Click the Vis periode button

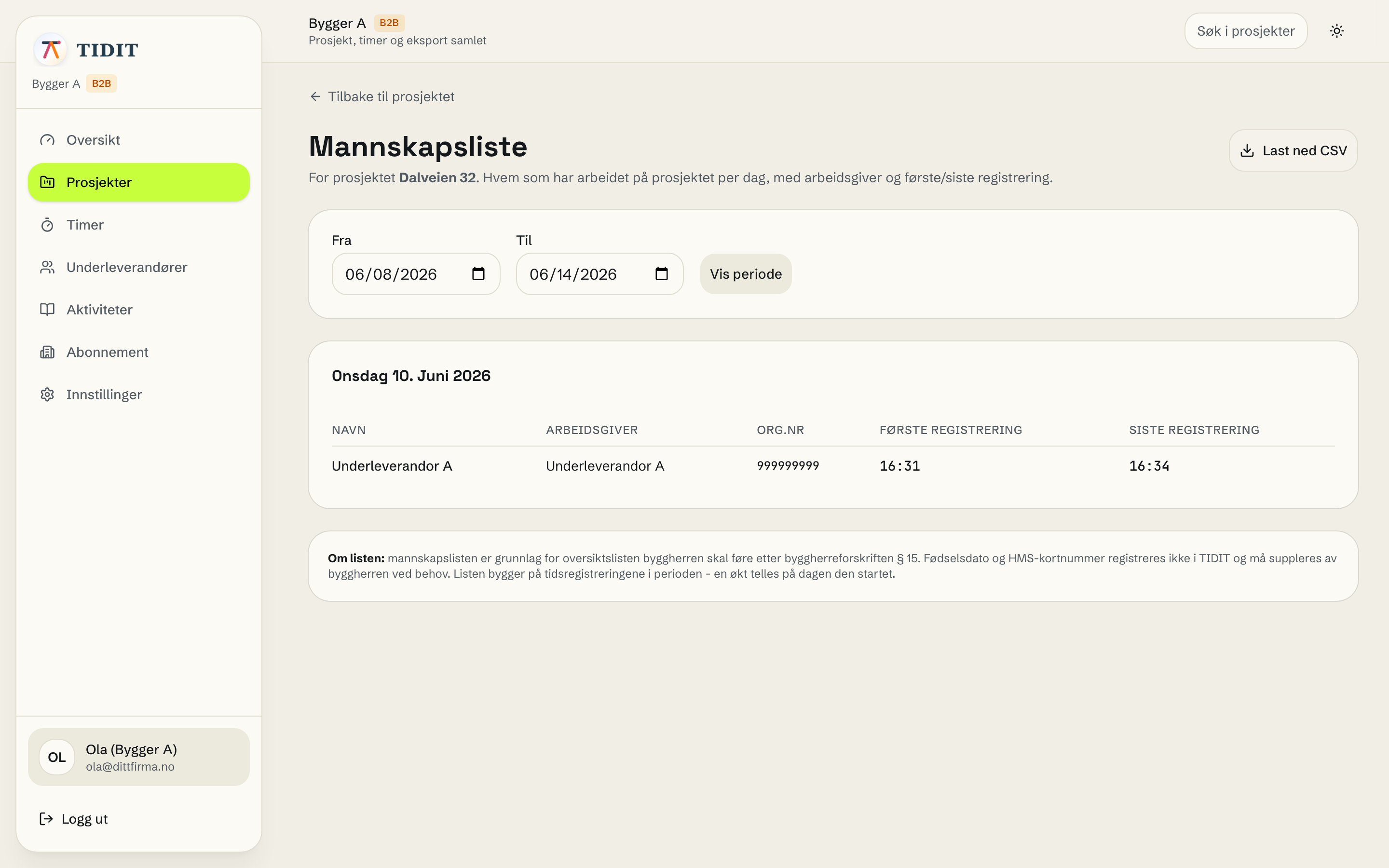(x=746, y=274)
